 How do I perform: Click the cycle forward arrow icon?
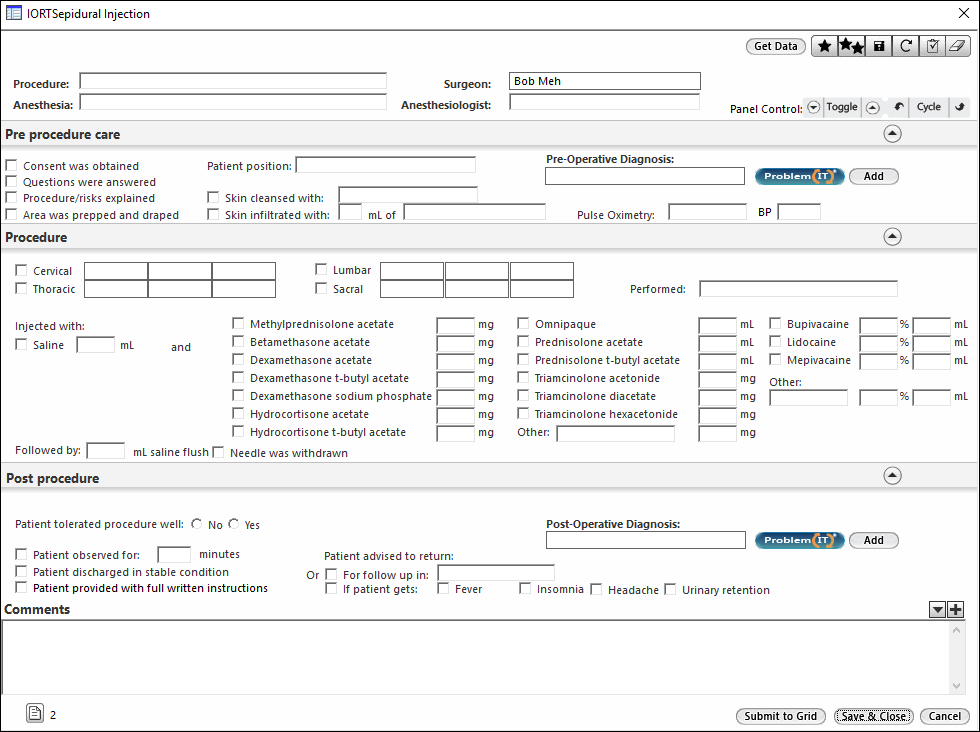tap(959, 107)
